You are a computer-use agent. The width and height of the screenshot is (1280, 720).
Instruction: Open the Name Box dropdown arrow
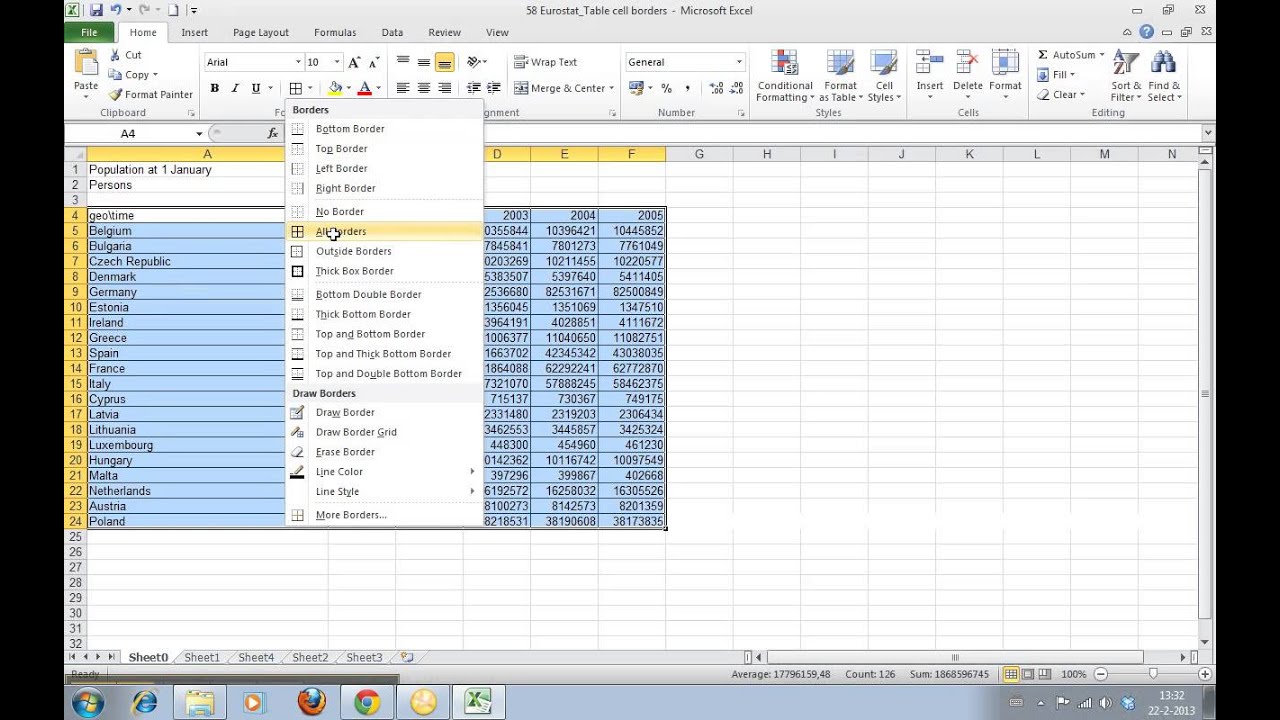[199, 133]
